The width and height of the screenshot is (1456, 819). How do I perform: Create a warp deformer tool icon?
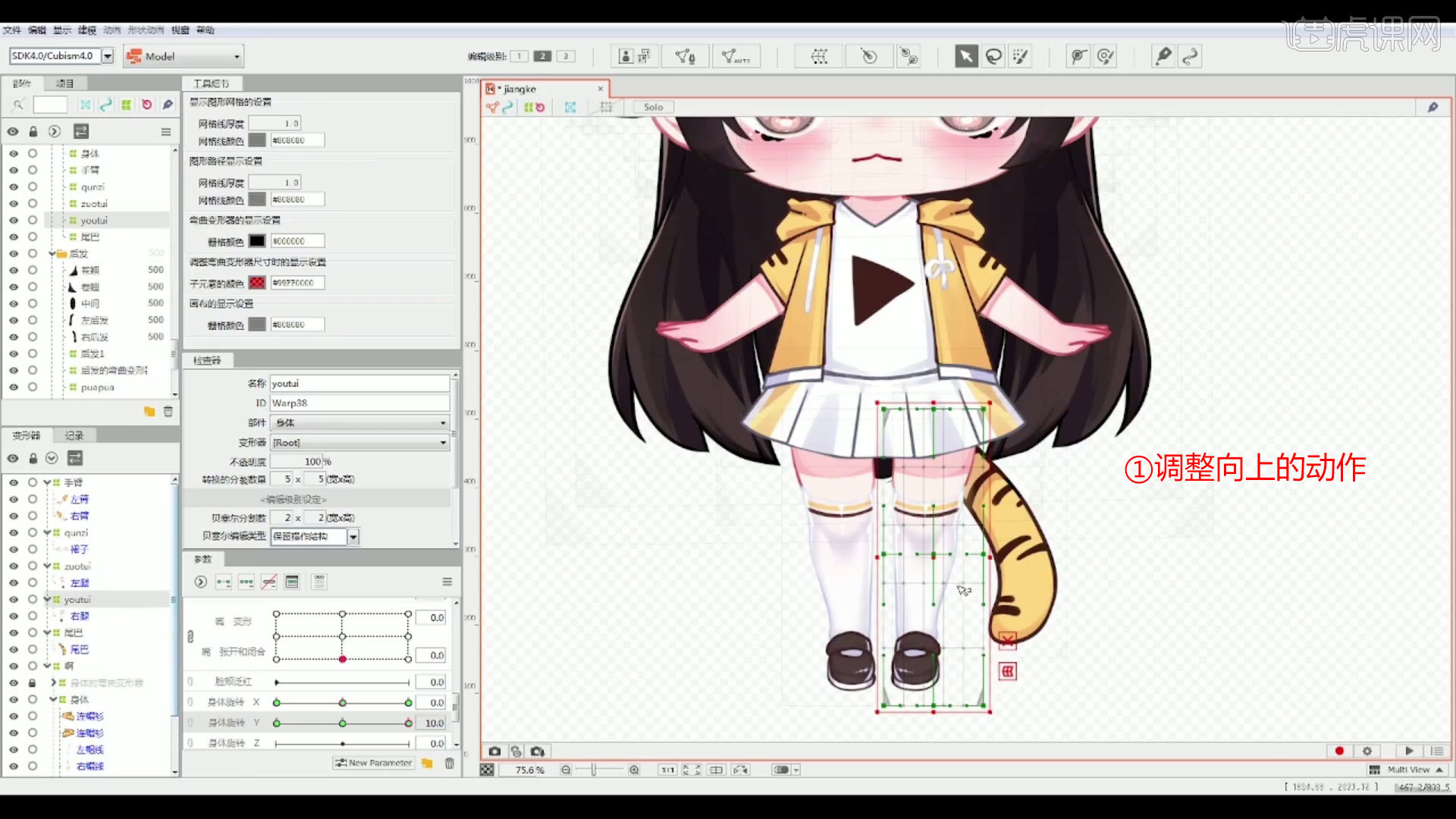click(819, 56)
